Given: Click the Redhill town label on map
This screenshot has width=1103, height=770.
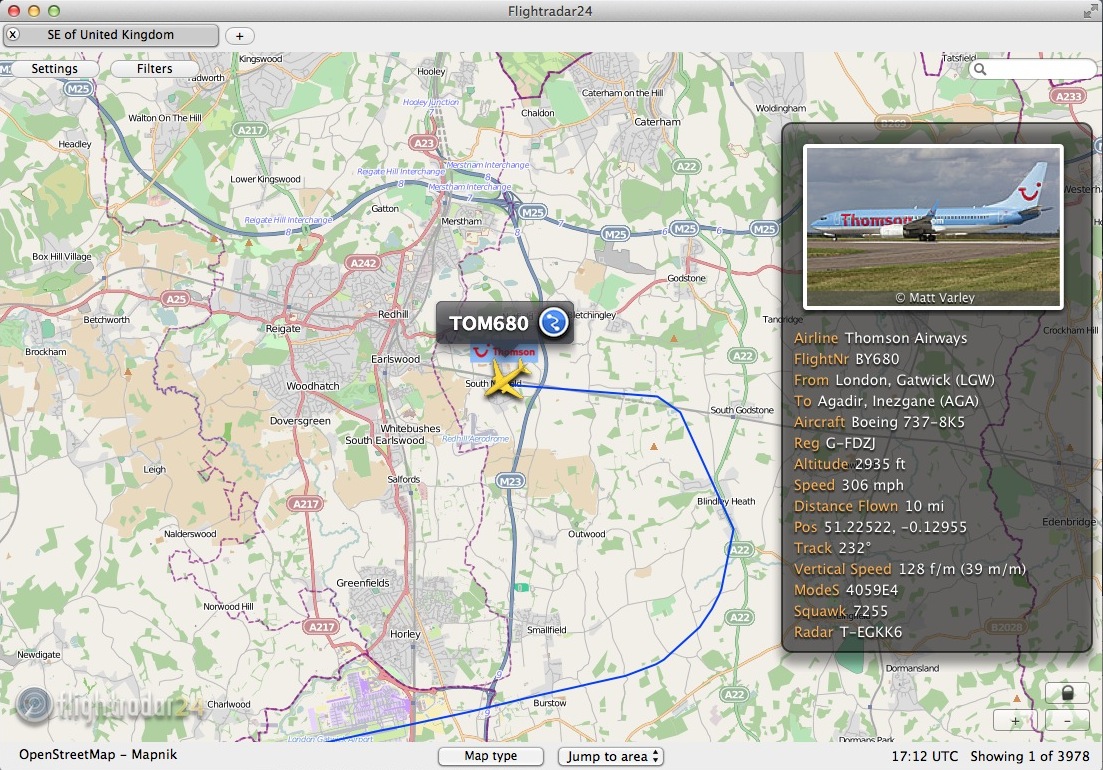Looking at the screenshot, I should click(x=393, y=314).
